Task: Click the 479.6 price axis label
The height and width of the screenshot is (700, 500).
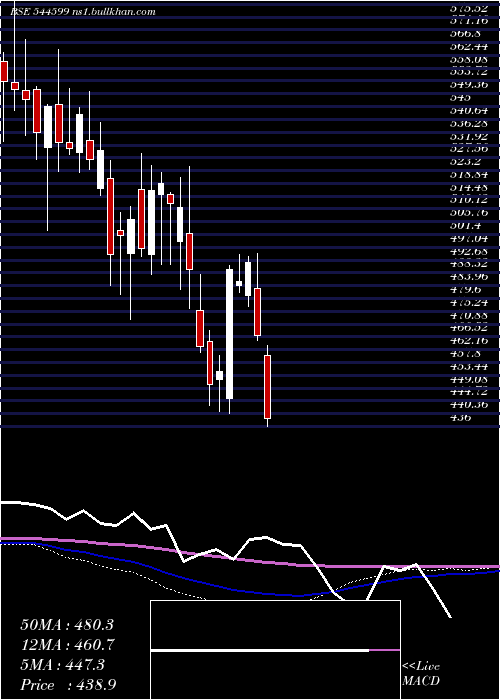Action: (x=465, y=289)
